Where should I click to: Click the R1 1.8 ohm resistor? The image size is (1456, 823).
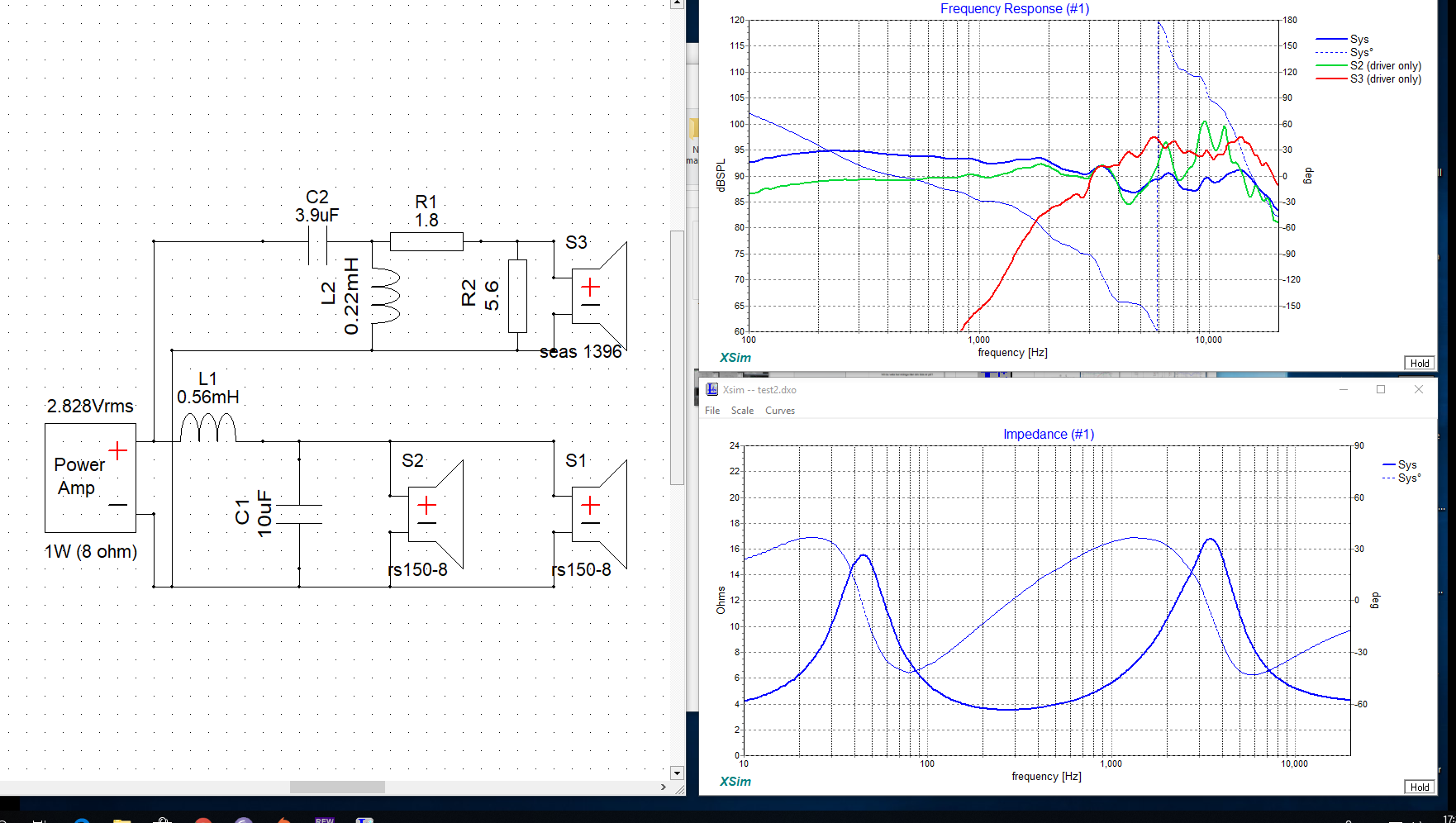coord(426,241)
